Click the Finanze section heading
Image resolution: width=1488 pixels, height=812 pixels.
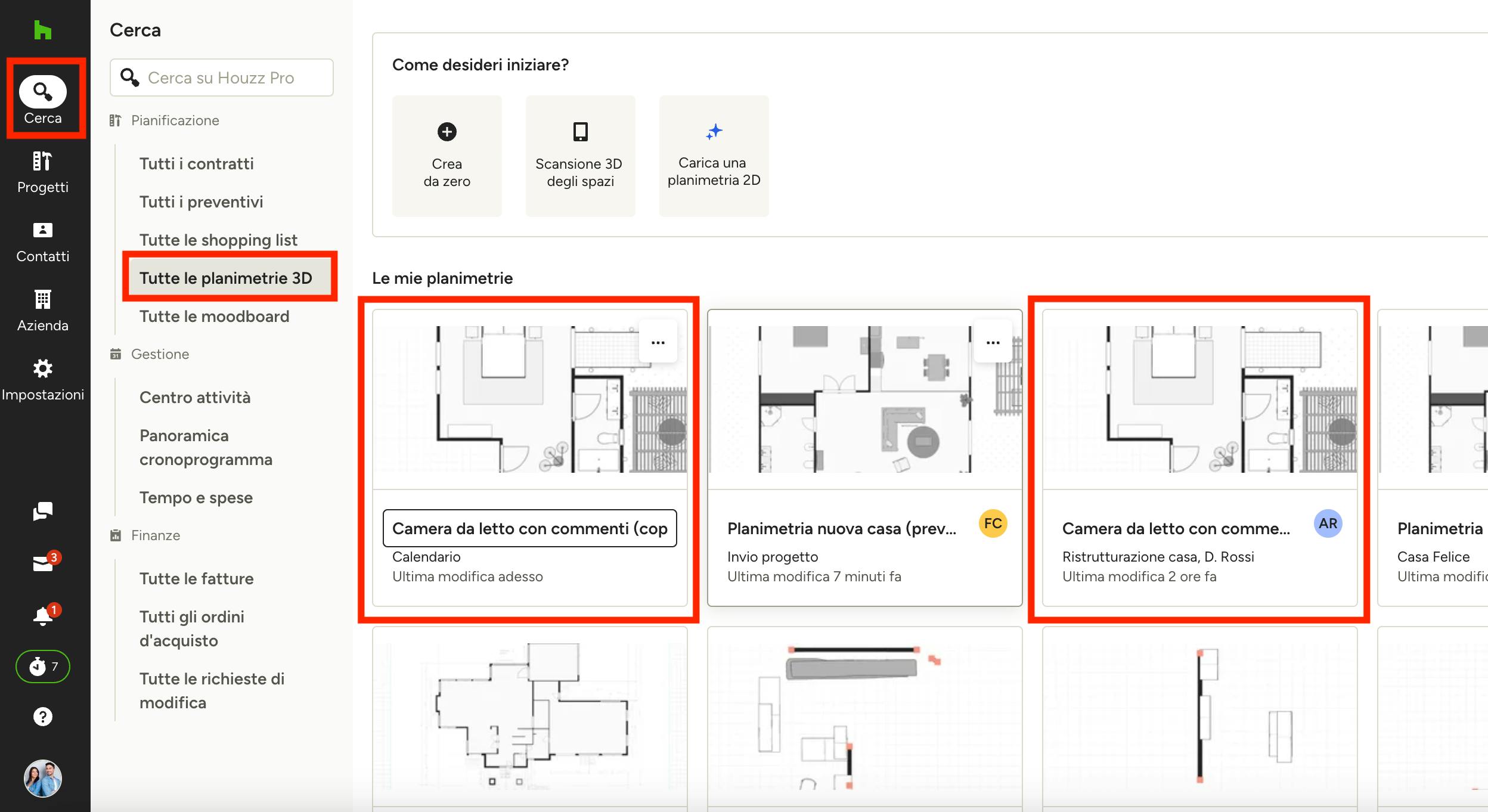click(156, 535)
